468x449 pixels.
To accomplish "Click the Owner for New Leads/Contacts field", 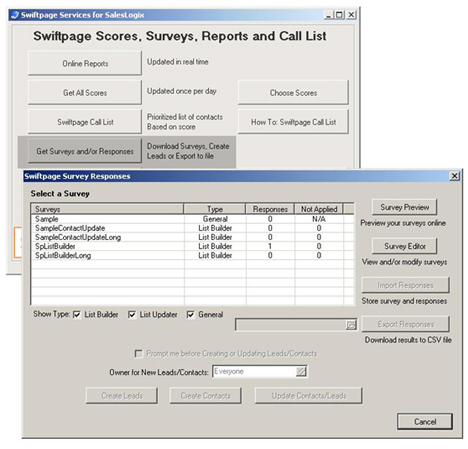I will (260, 371).
